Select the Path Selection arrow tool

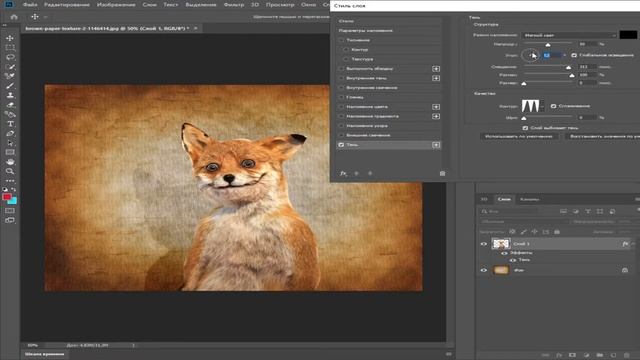[10, 143]
